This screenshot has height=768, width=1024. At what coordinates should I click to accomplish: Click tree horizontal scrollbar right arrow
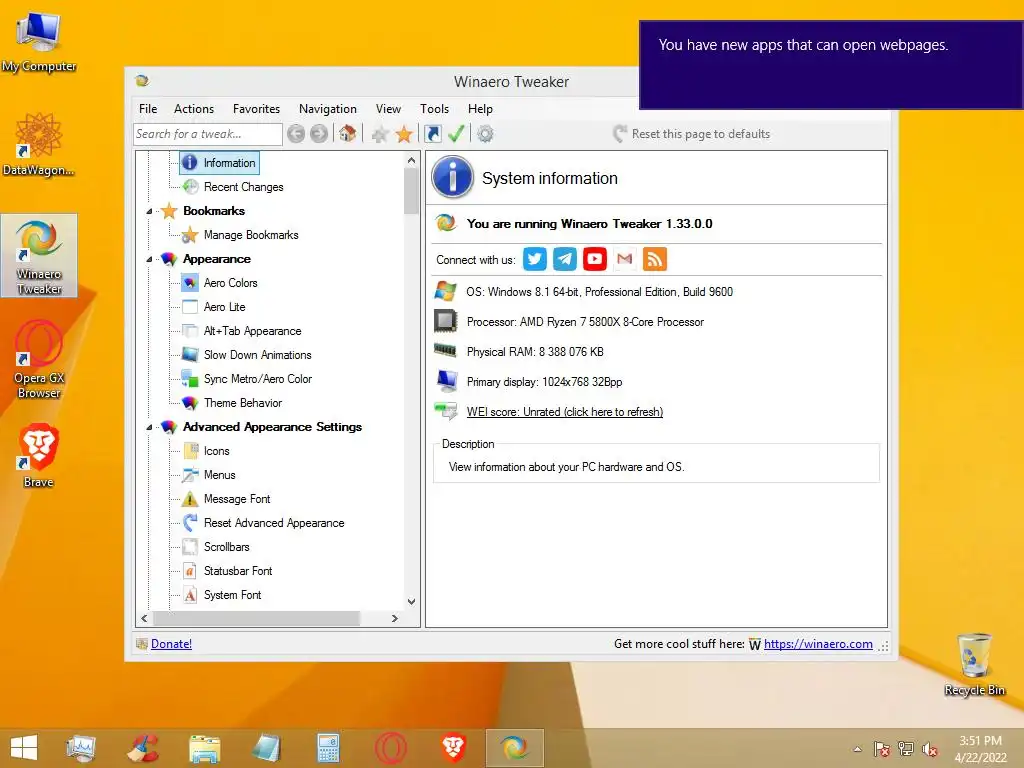click(x=394, y=618)
